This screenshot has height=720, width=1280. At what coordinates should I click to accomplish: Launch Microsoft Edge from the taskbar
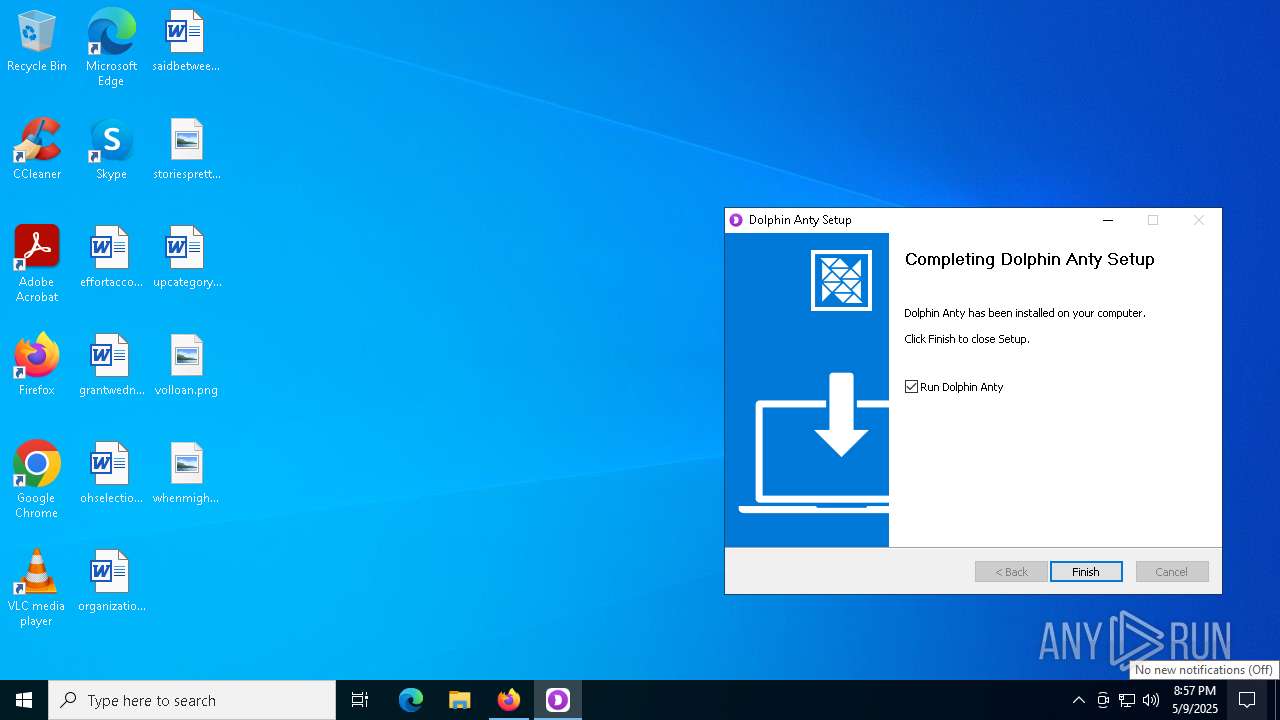point(411,700)
